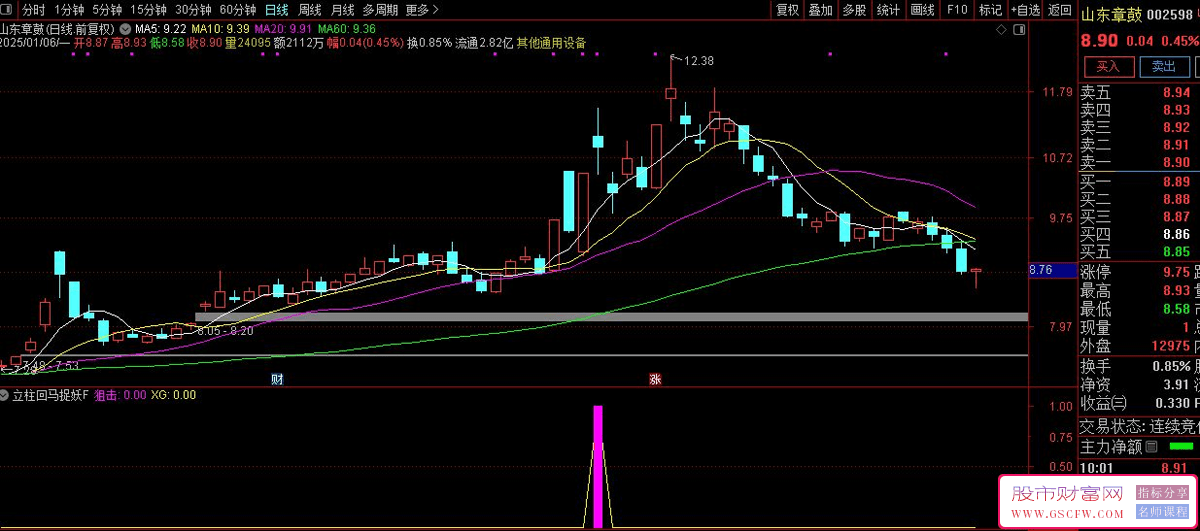Click the 涨 marker icon below the chart
Viewport: 1200px width, 531px height.
[655, 379]
